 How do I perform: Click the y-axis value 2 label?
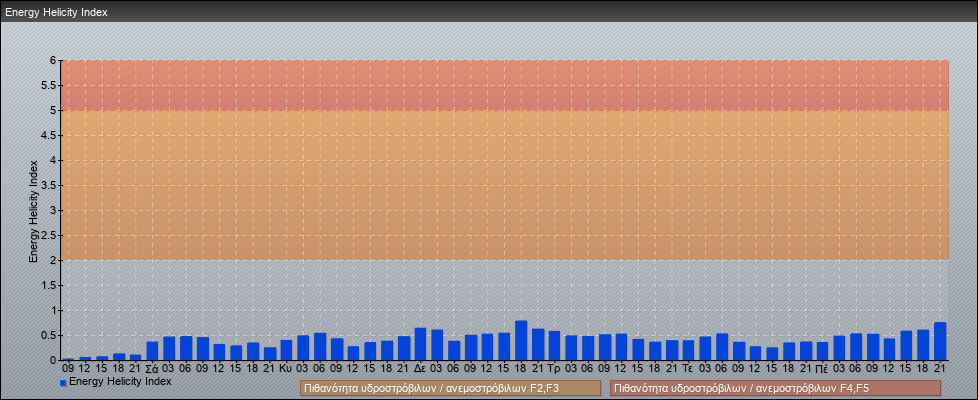(55, 260)
